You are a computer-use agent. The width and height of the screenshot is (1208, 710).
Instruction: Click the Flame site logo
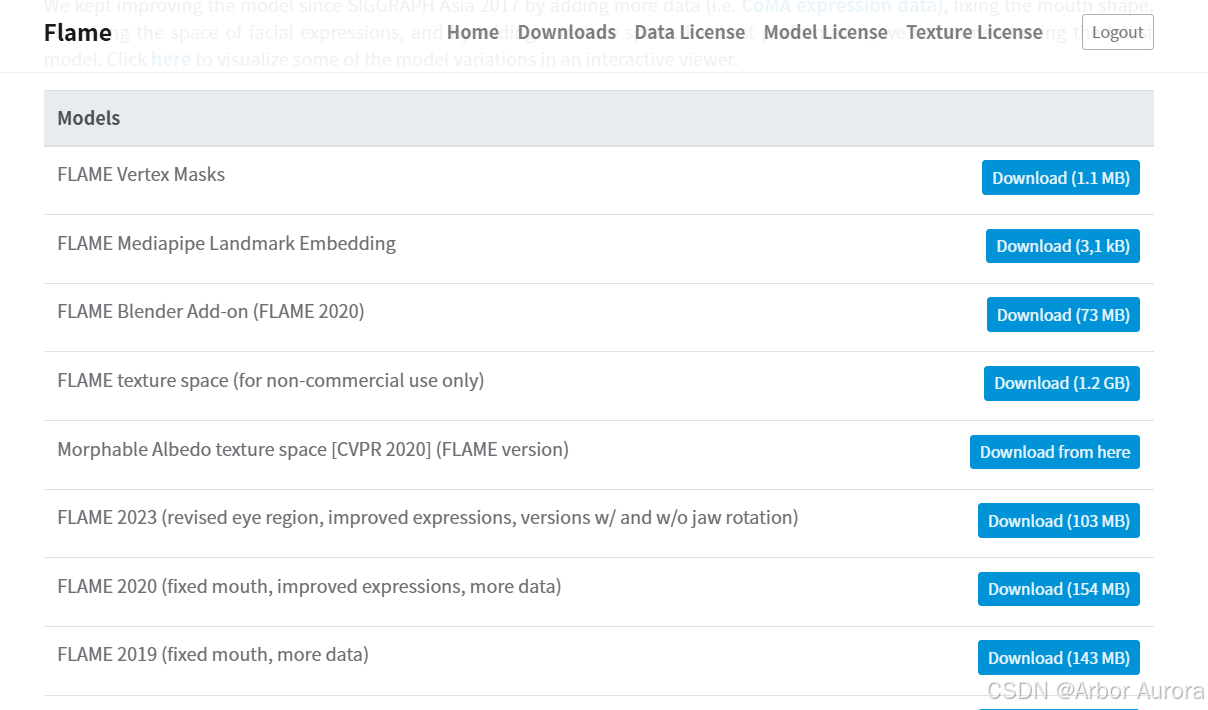tap(77, 32)
